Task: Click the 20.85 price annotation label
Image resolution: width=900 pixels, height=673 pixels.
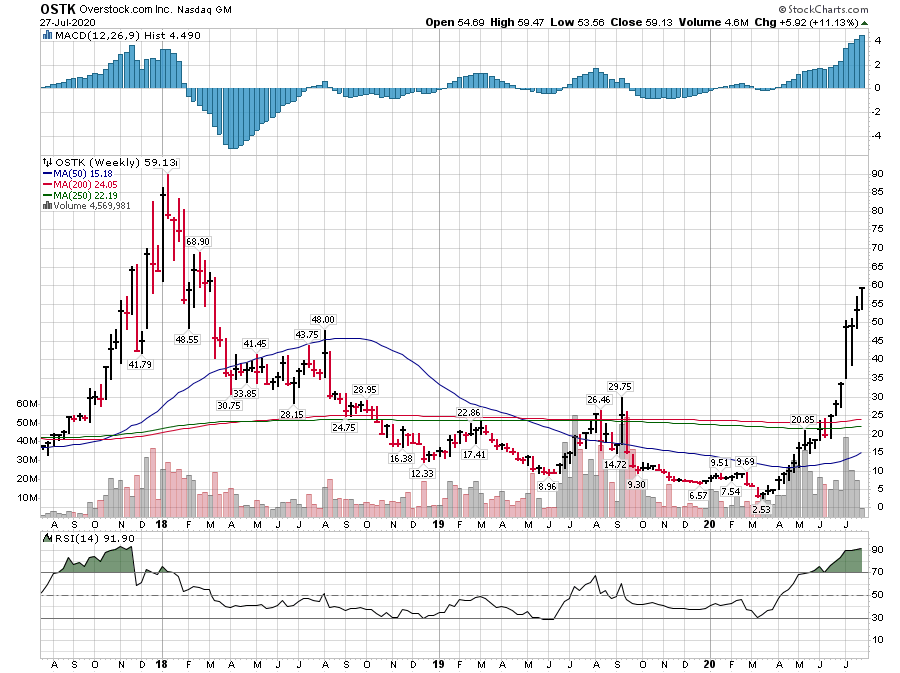Action: 803,419
